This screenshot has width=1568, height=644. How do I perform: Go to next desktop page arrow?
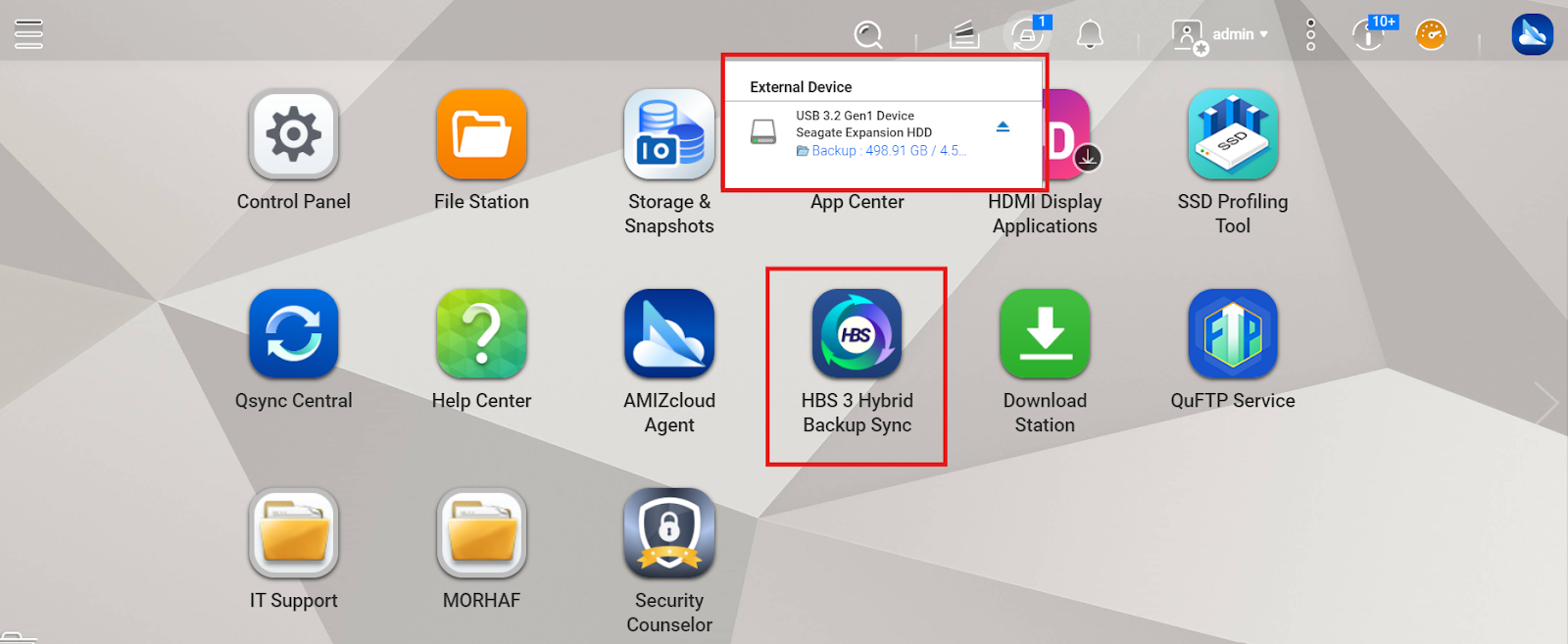(1545, 402)
